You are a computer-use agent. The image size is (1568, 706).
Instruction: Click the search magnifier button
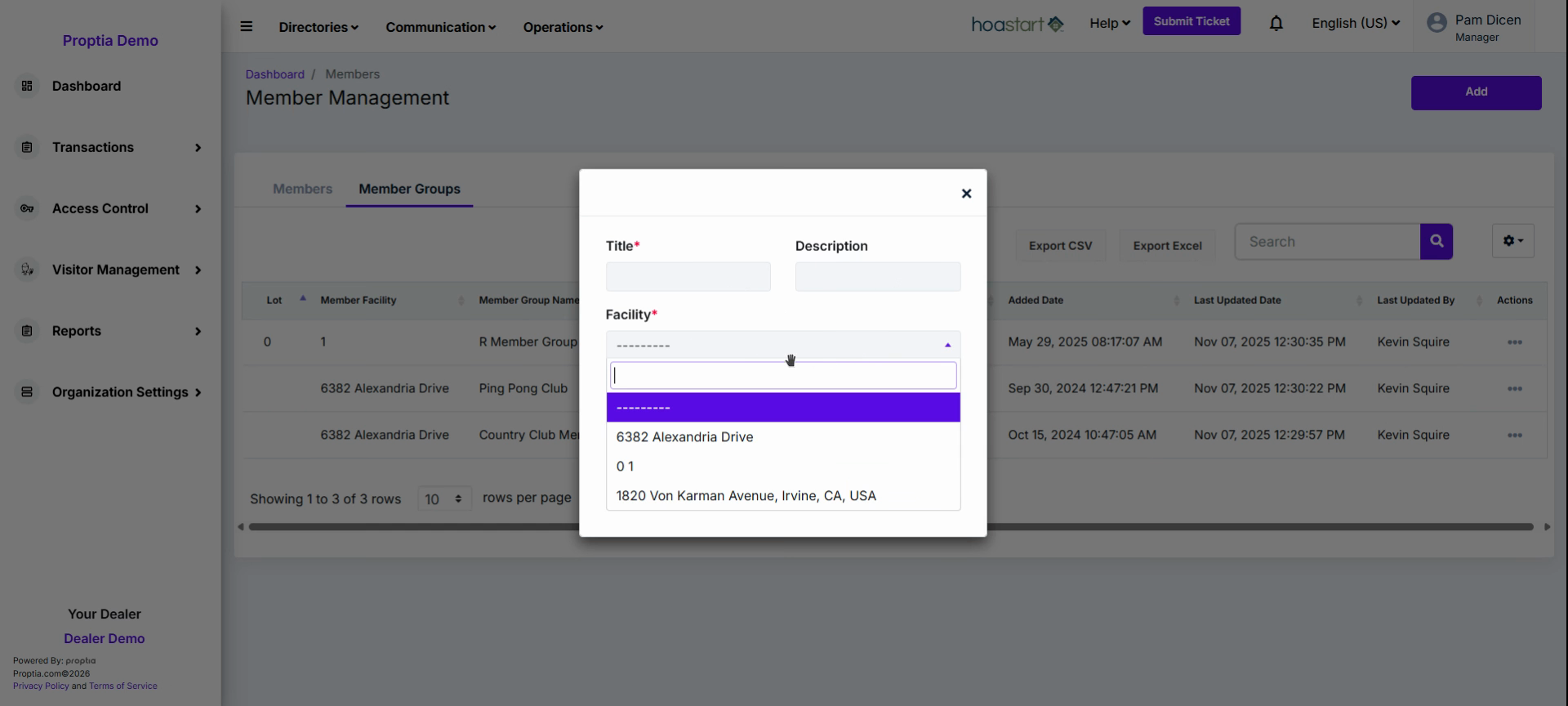tap(1436, 242)
